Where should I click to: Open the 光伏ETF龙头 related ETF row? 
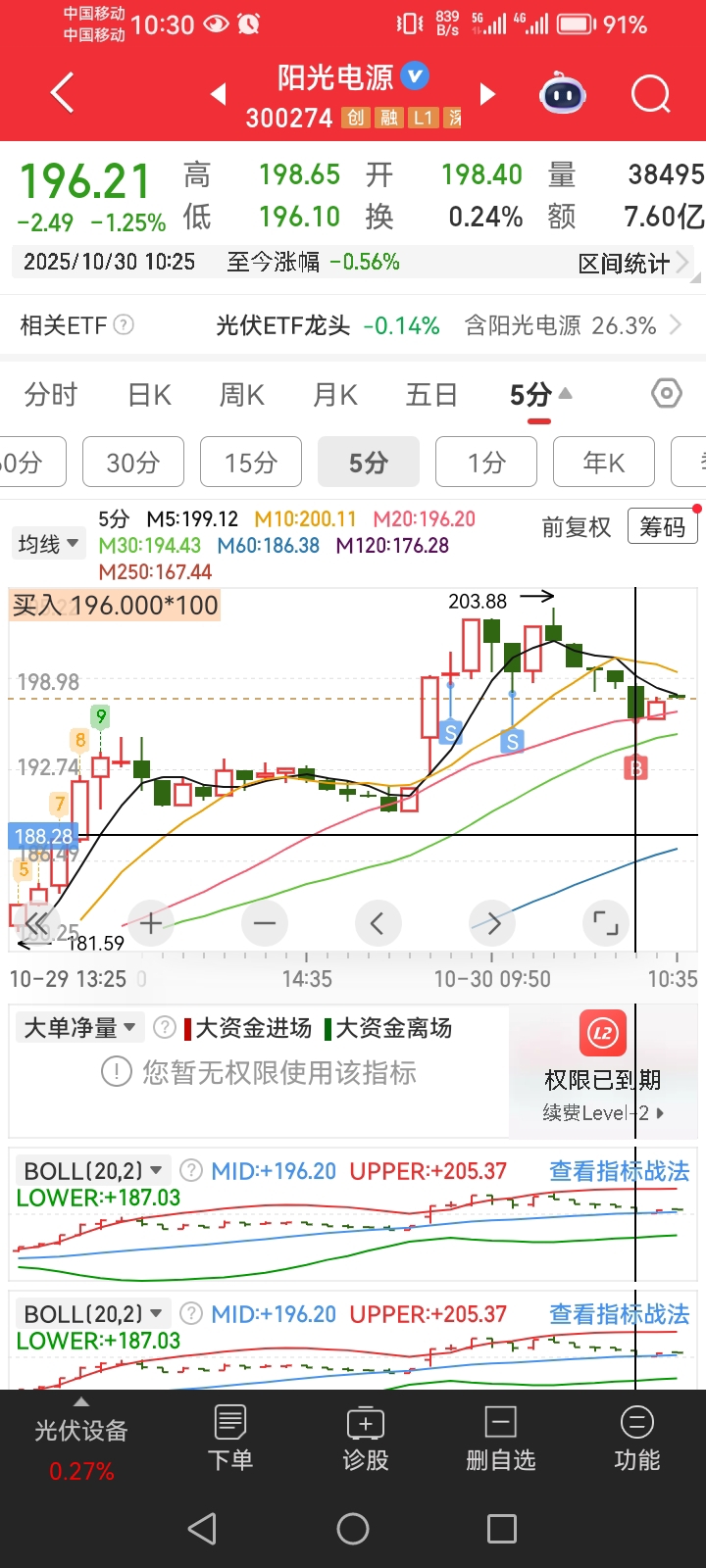pyautogui.click(x=328, y=325)
